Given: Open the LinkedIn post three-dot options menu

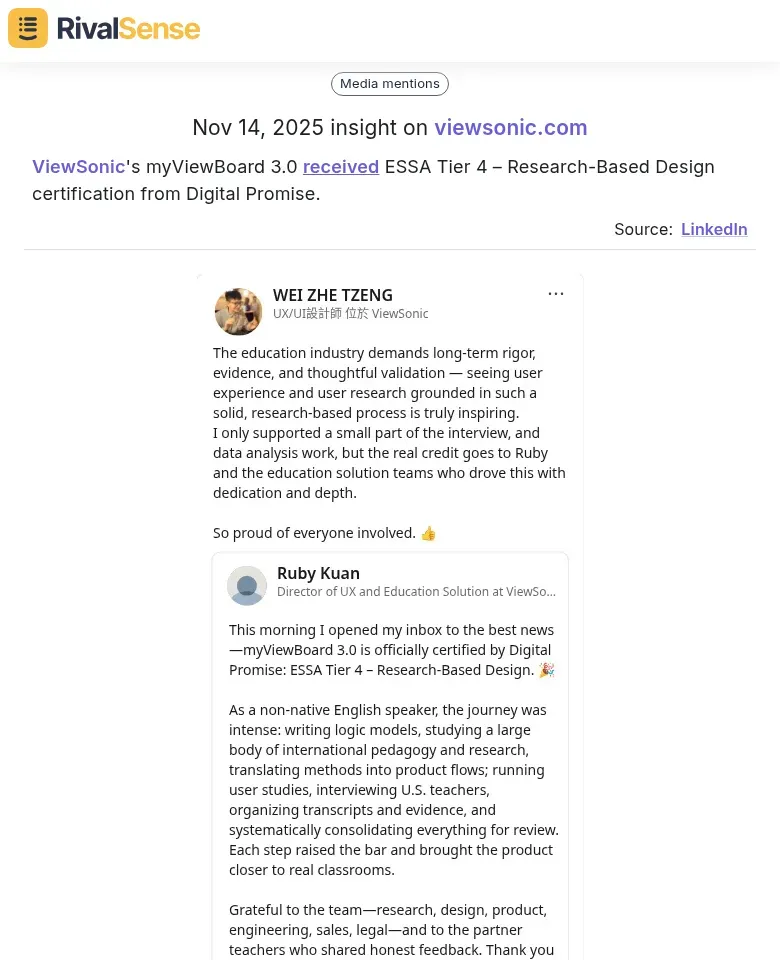Looking at the screenshot, I should tap(556, 293).
